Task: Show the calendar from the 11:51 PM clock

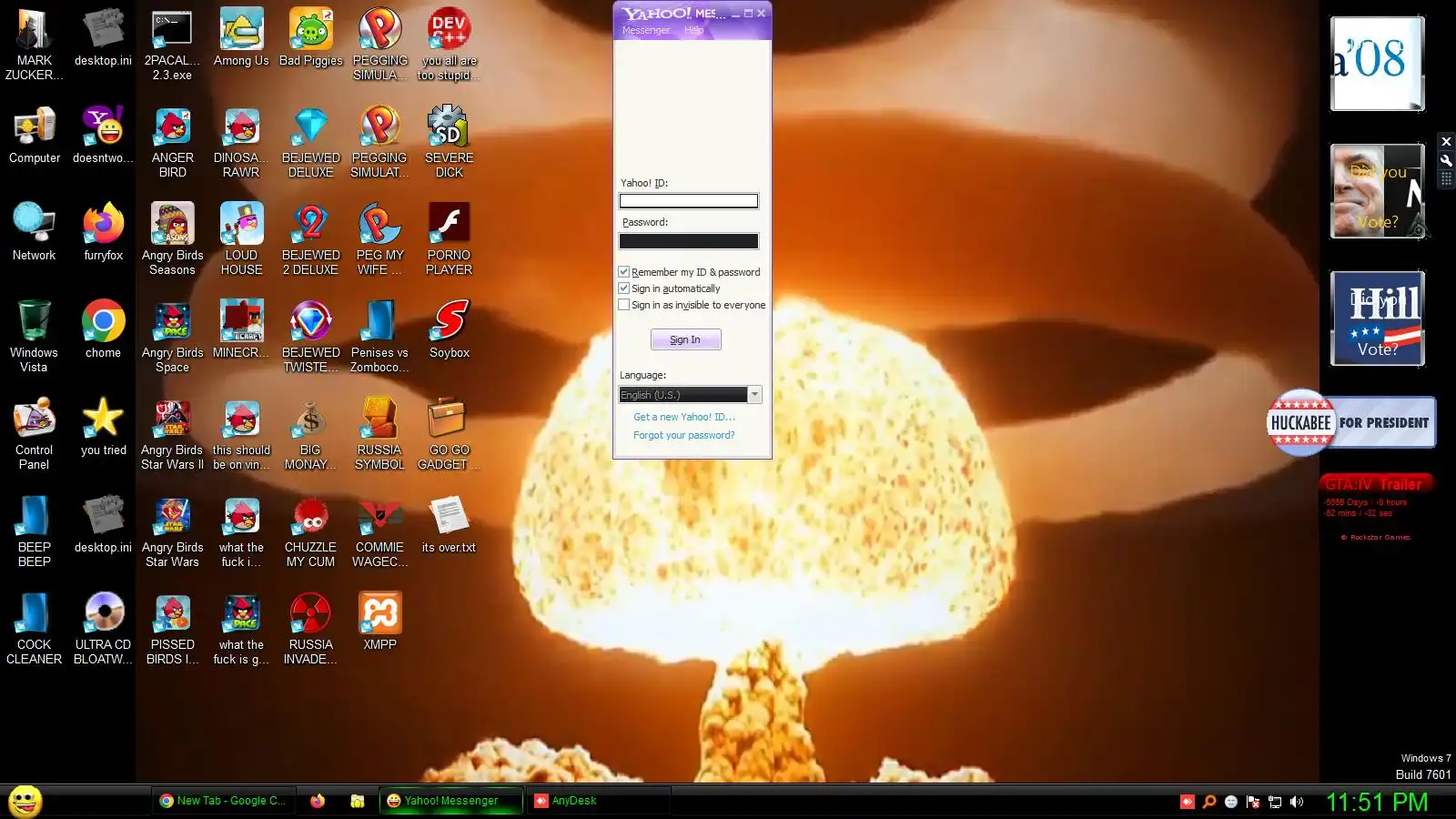Action: (1377, 802)
